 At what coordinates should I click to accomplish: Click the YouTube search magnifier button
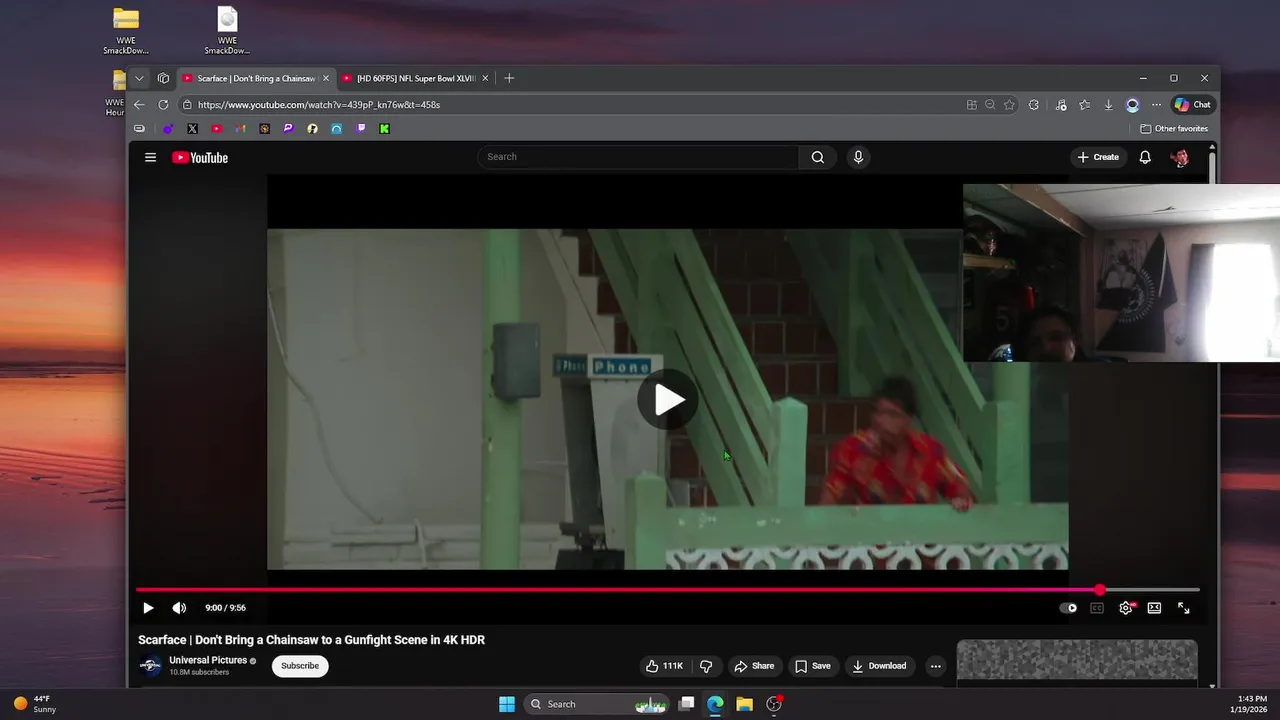pos(818,157)
